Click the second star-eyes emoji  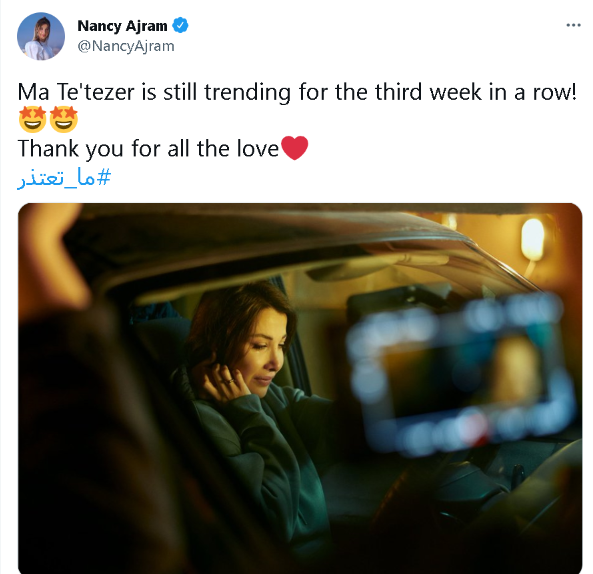tap(64, 119)
